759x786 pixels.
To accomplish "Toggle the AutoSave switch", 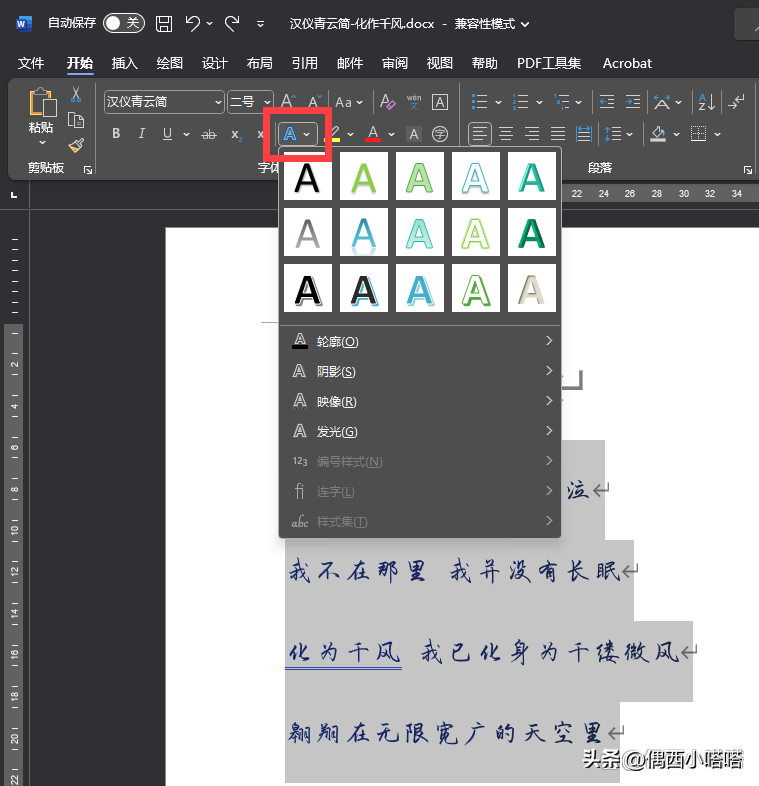I will 124,23.
